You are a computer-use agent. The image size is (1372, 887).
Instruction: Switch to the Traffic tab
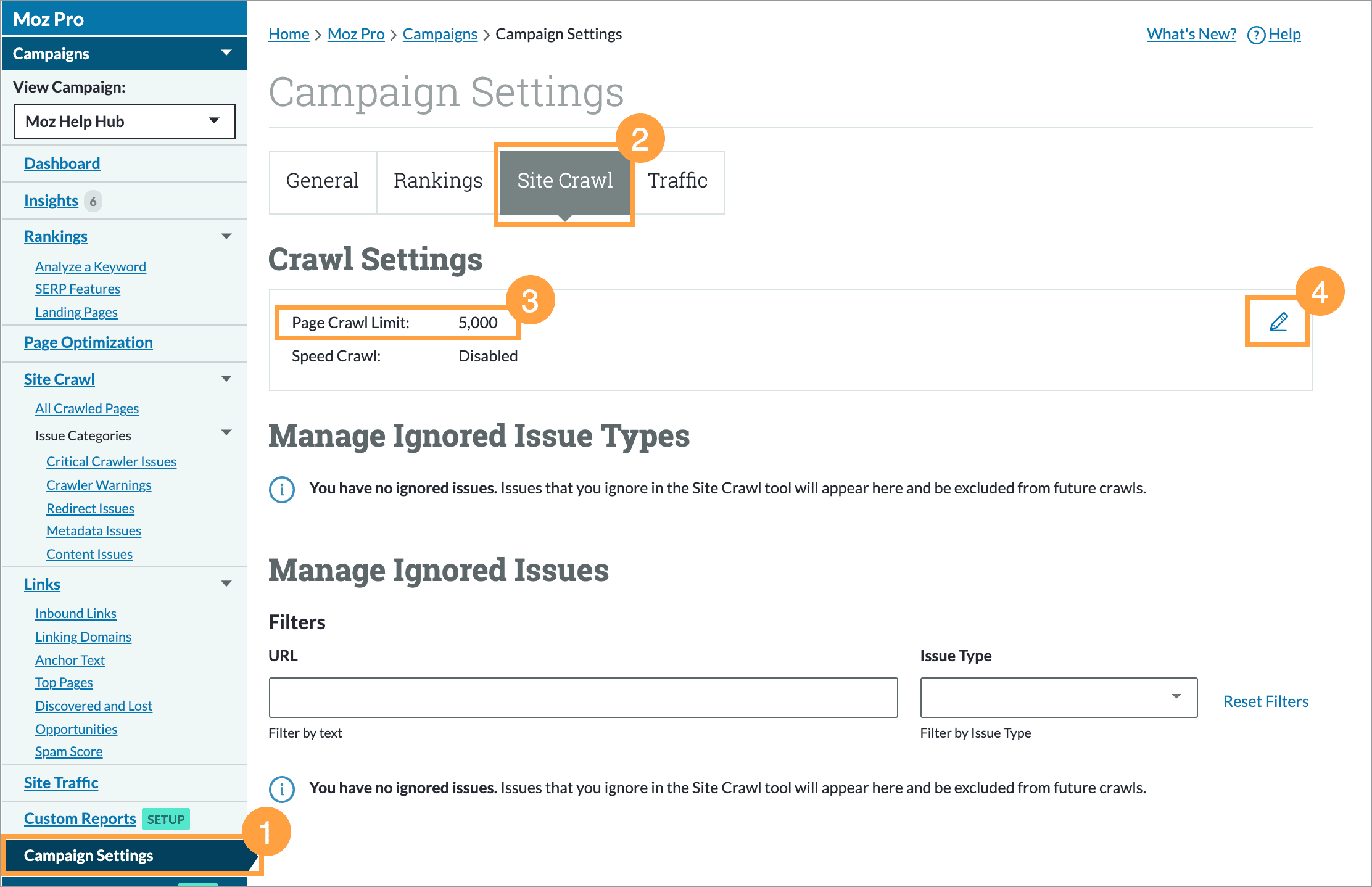pos(677,181)
